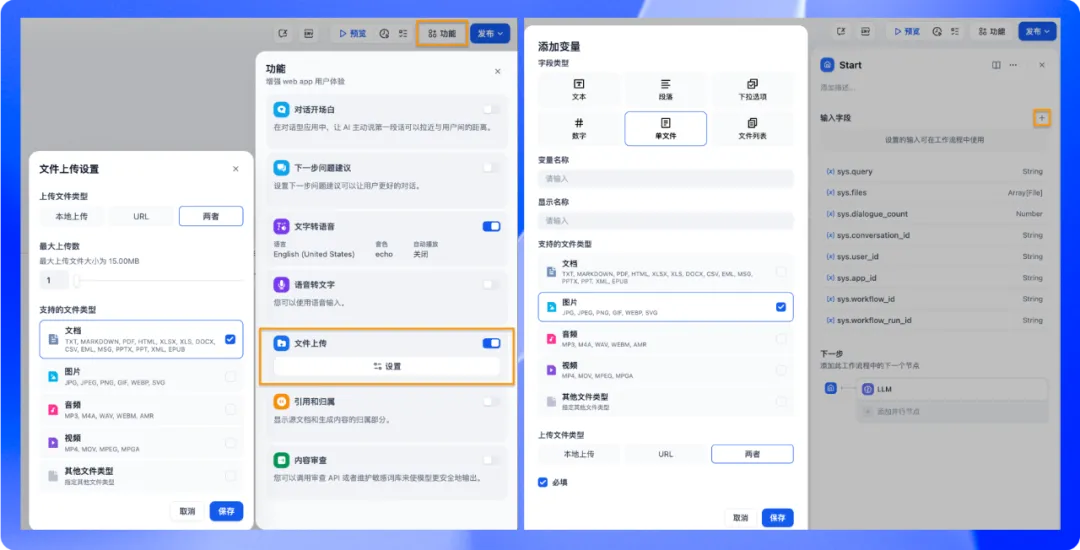Select 本地上传 in 添加变量 dialog

pos(579,454)
